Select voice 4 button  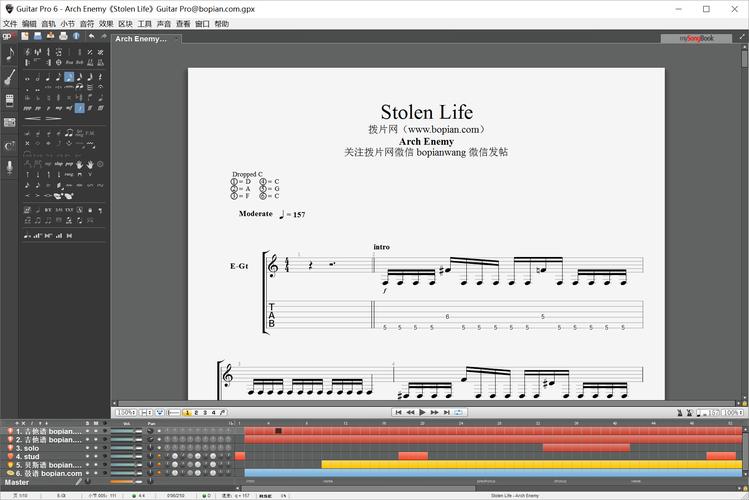213,413
